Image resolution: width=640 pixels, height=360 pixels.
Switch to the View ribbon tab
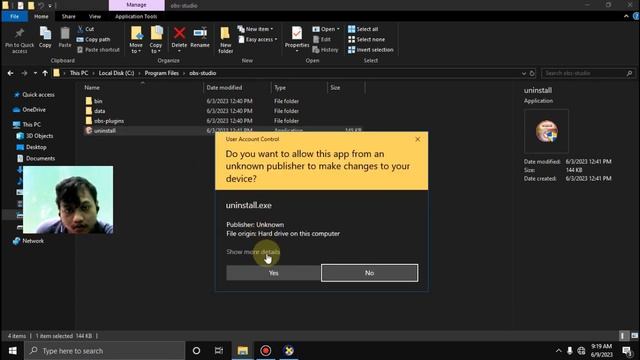(x=95, y=16)
